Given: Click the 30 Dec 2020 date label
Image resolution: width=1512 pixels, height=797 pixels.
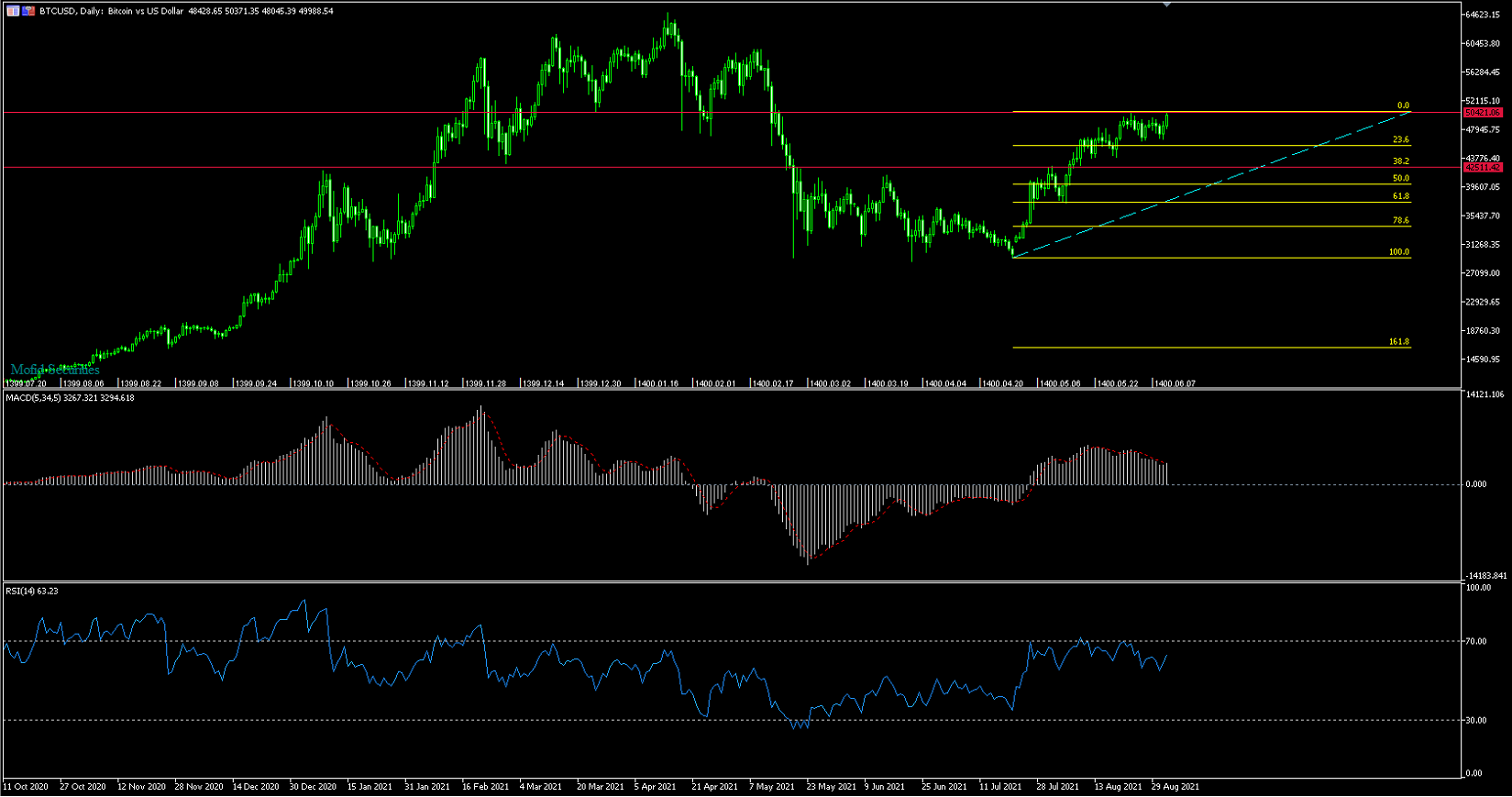Looking at the screenshot, I should tap(313, 786).
